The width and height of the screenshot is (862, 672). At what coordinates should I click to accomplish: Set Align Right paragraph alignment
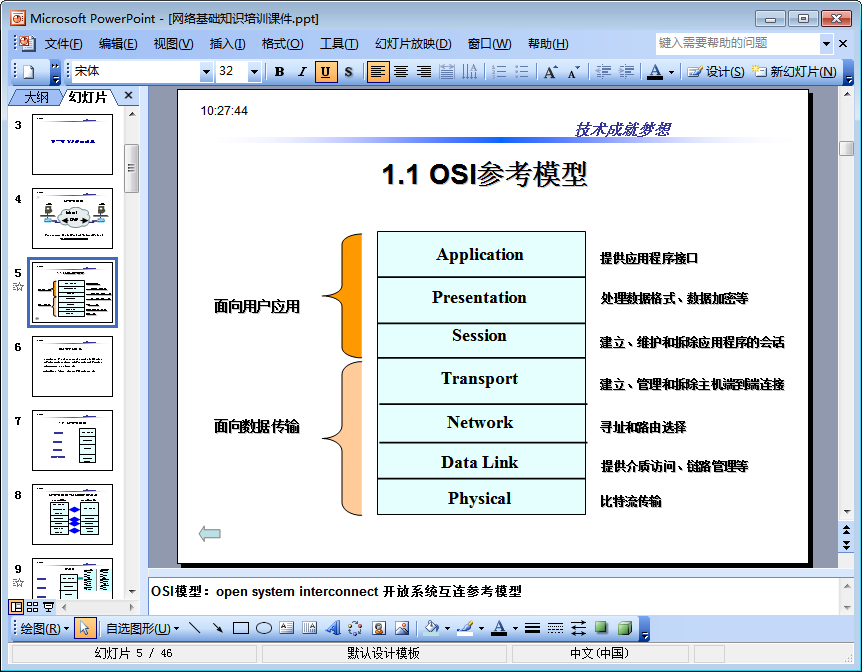point(423,72)
